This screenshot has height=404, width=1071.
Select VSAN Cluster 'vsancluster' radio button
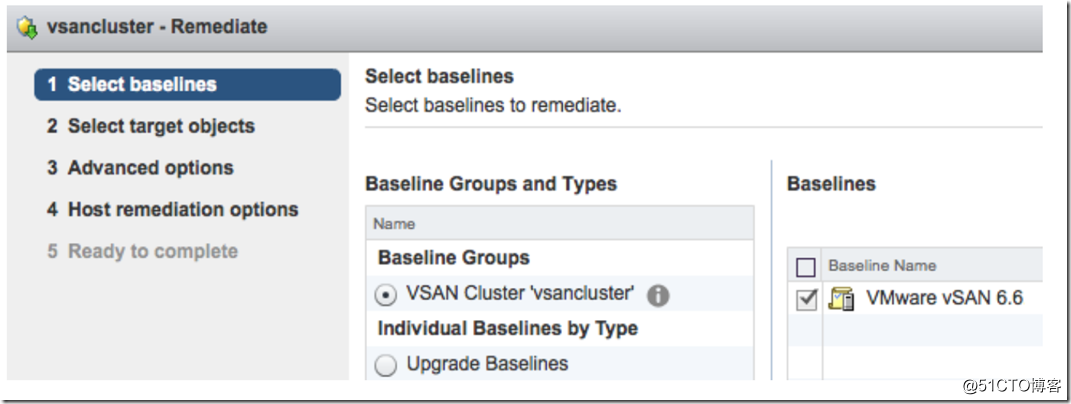(x=386, y=295)
